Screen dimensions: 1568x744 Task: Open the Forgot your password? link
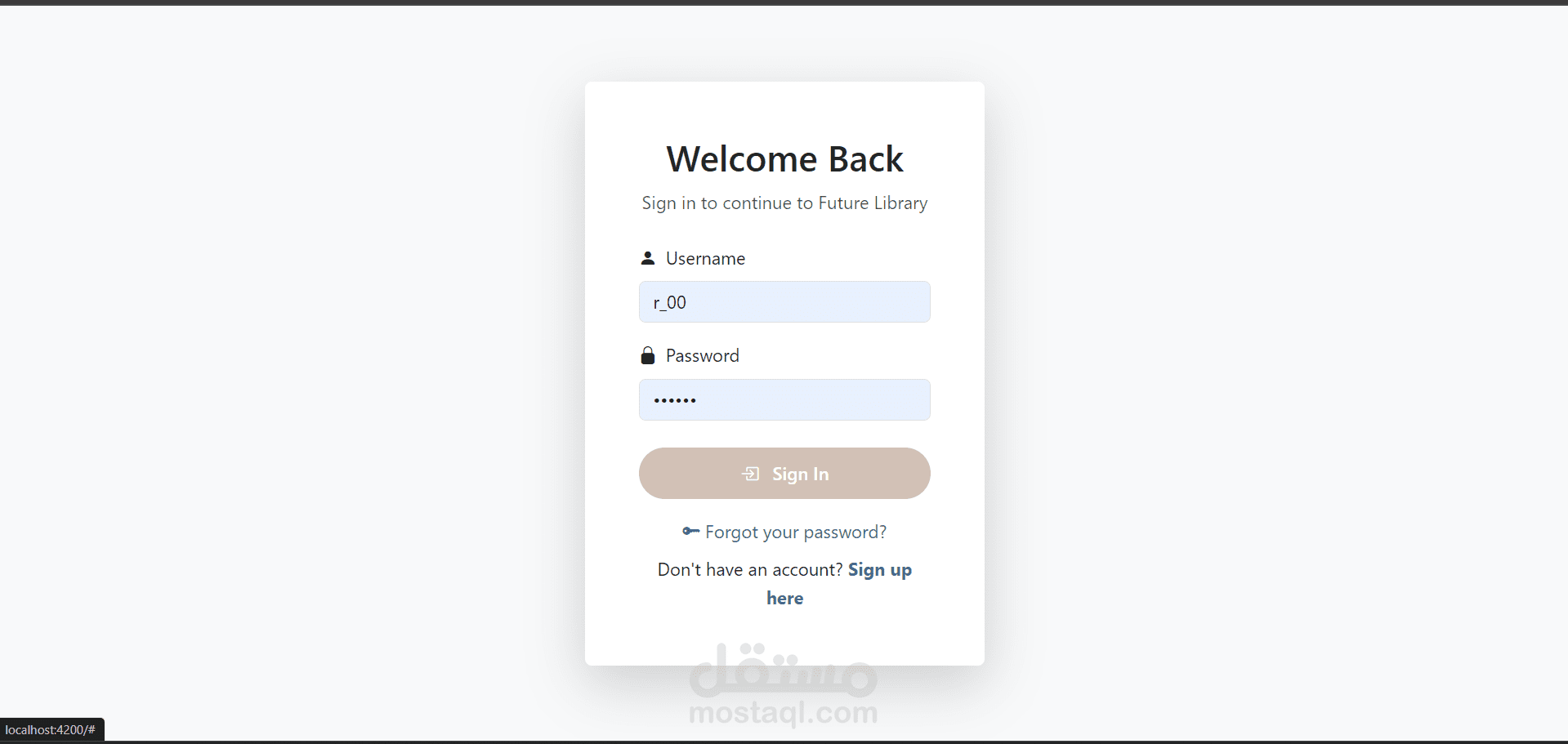click(x=795, y=532)
